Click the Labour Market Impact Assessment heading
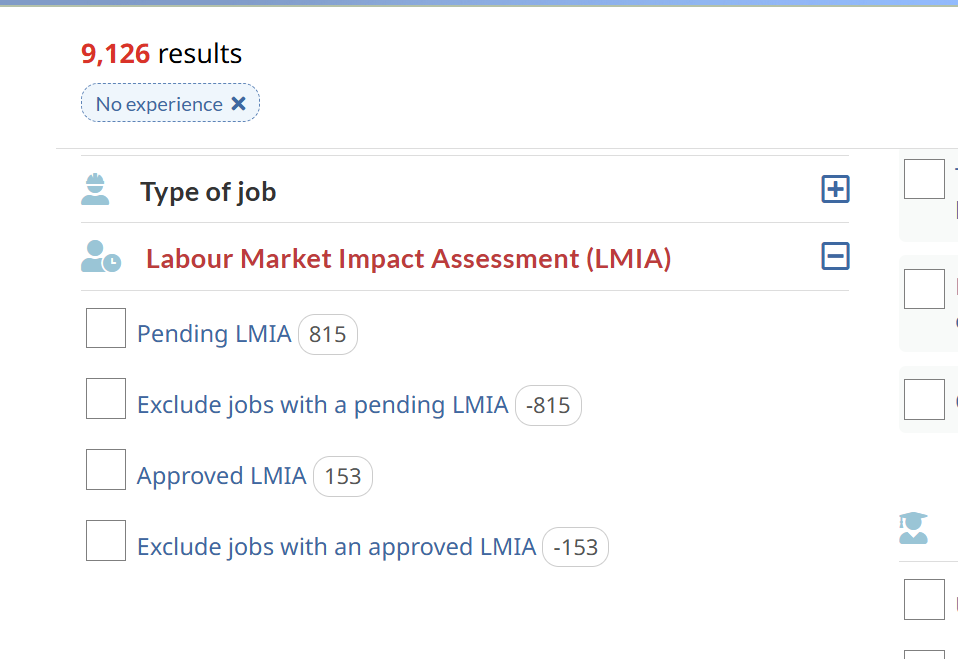 (x=408, y=259)
